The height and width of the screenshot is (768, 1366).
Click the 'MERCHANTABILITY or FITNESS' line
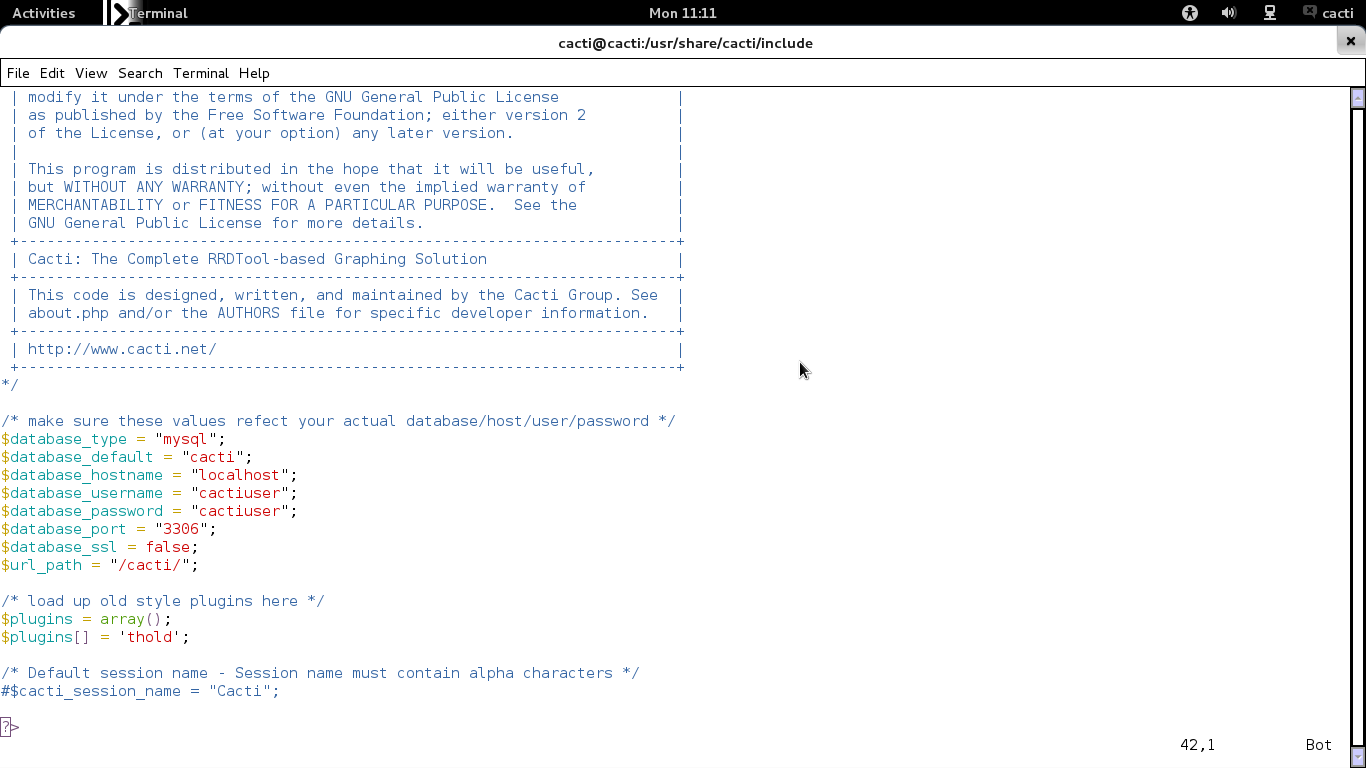pos(302,205)
